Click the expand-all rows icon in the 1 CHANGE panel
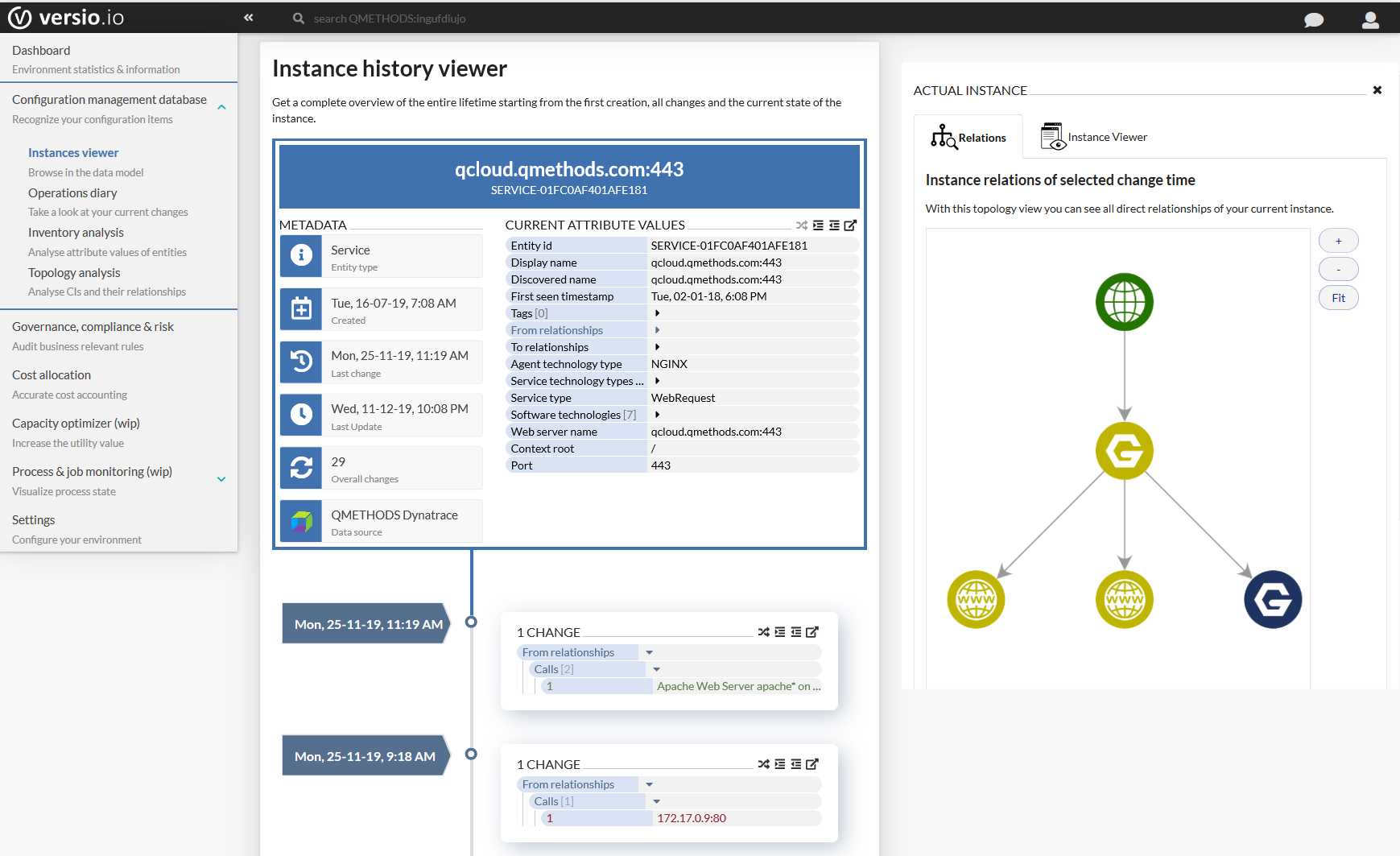The image size is (1400, 856). (x=780, y=632)
